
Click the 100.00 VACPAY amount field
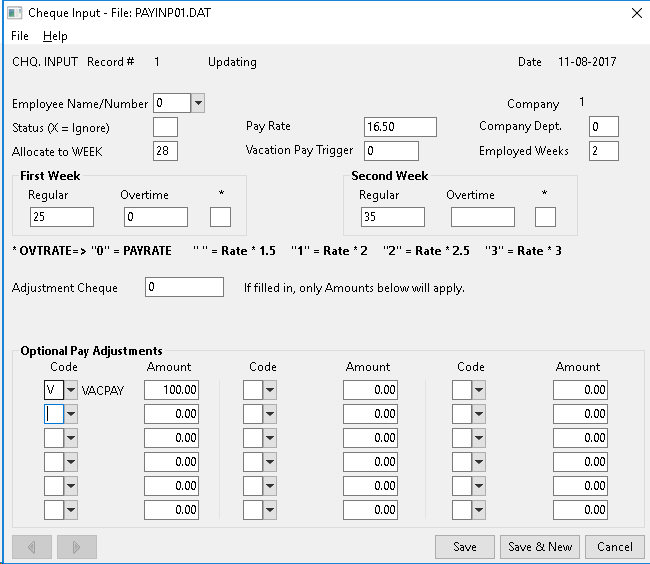pos(171,390)
